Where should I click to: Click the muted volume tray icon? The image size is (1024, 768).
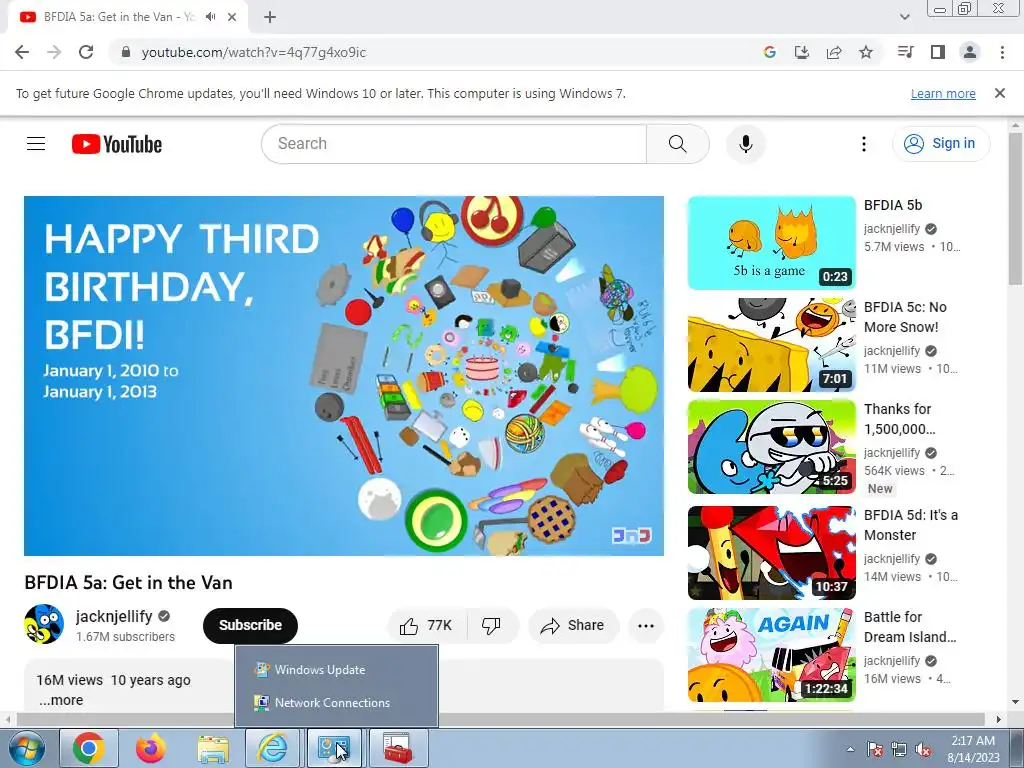(923, 749)
